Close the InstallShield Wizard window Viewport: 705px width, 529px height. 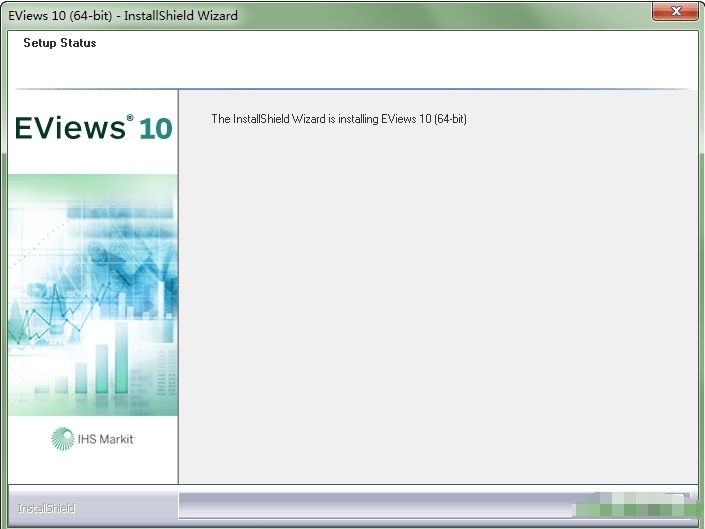pyautogui.click(x=675, y=11)
